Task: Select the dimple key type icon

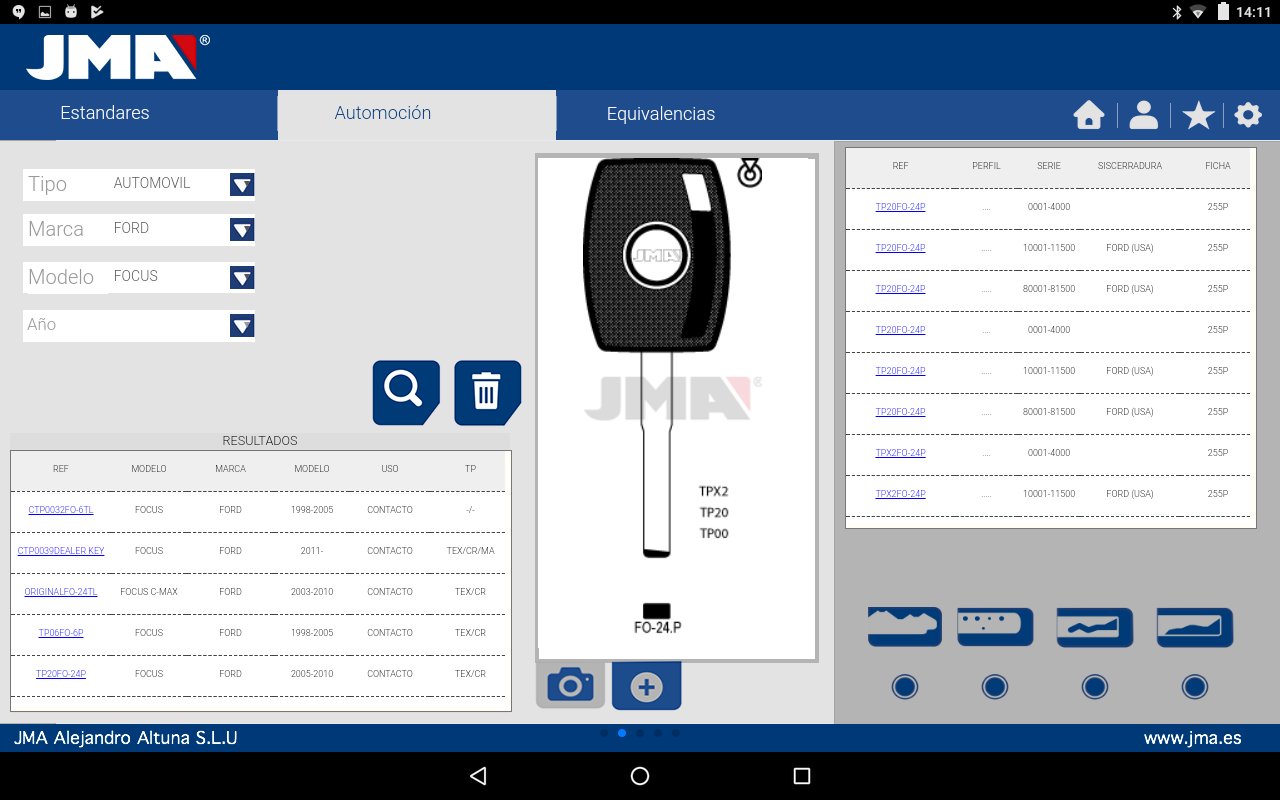Action: tap(995, 627)
